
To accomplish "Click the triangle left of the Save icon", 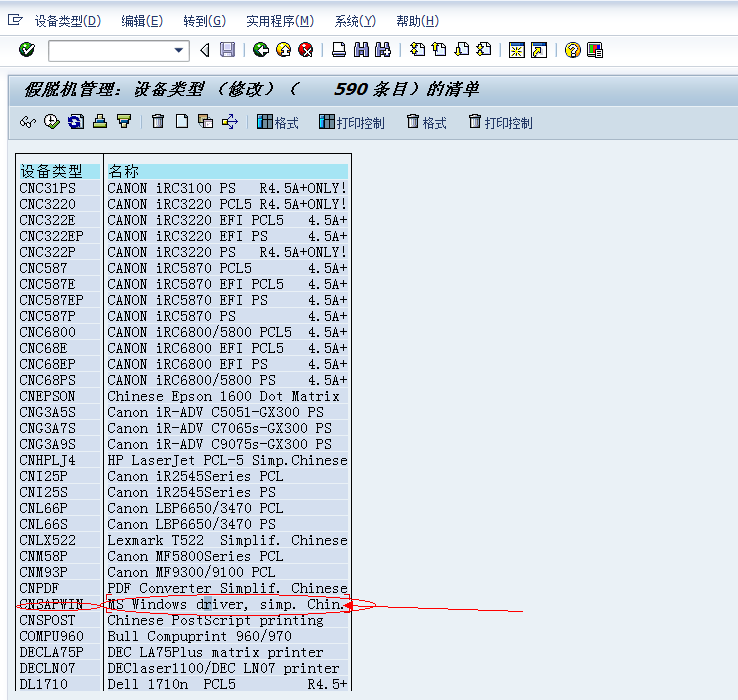I will point(205,50).
